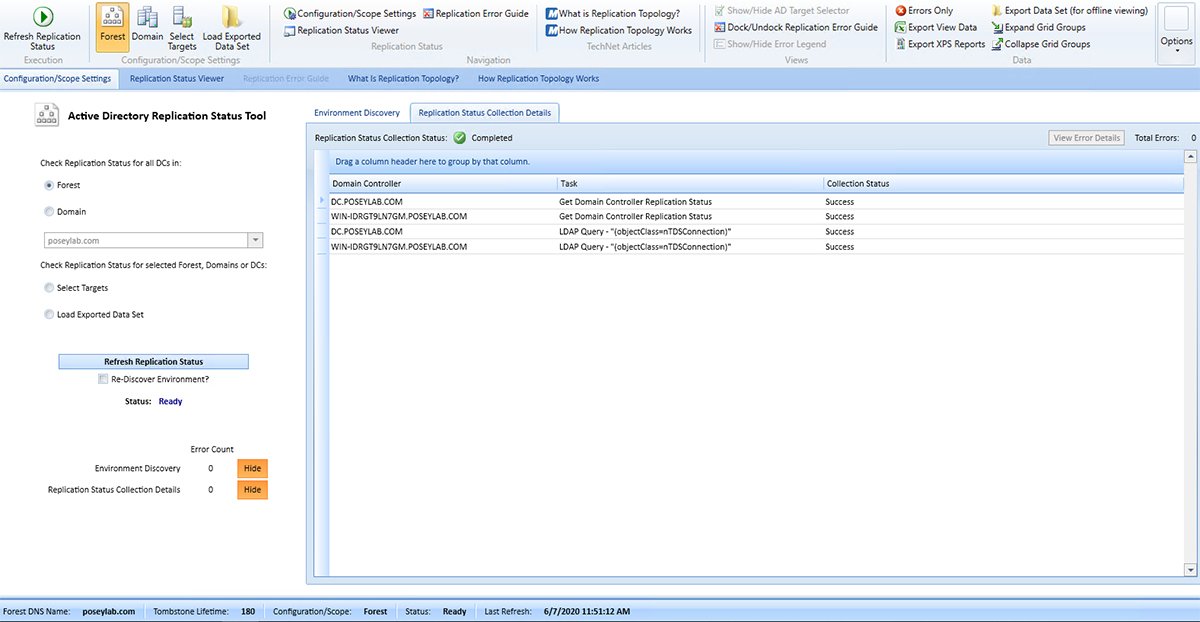Expand the DC.POSEYLAB.COM first row indicator
The image size is (1200, 622).
coord(322,202)
